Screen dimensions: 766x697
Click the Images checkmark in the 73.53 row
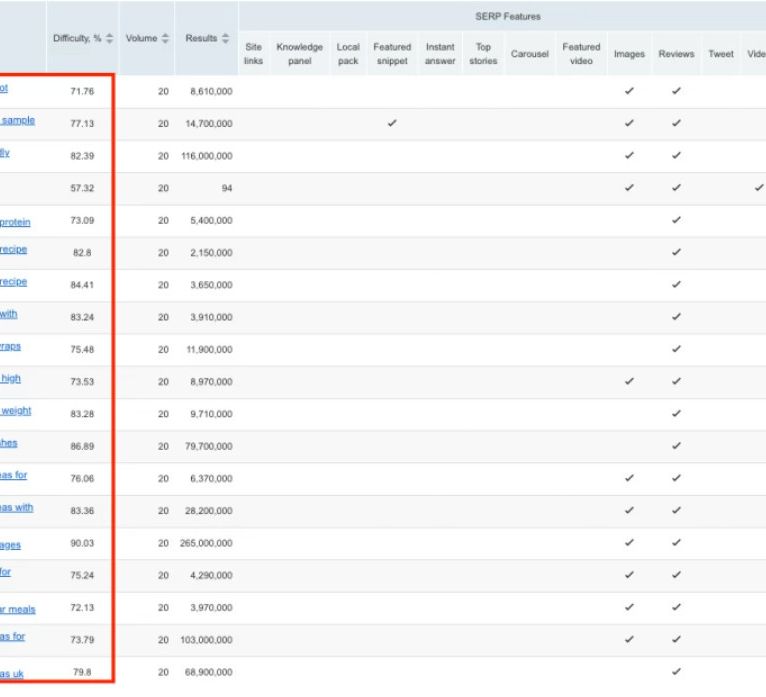click(629, 381)
